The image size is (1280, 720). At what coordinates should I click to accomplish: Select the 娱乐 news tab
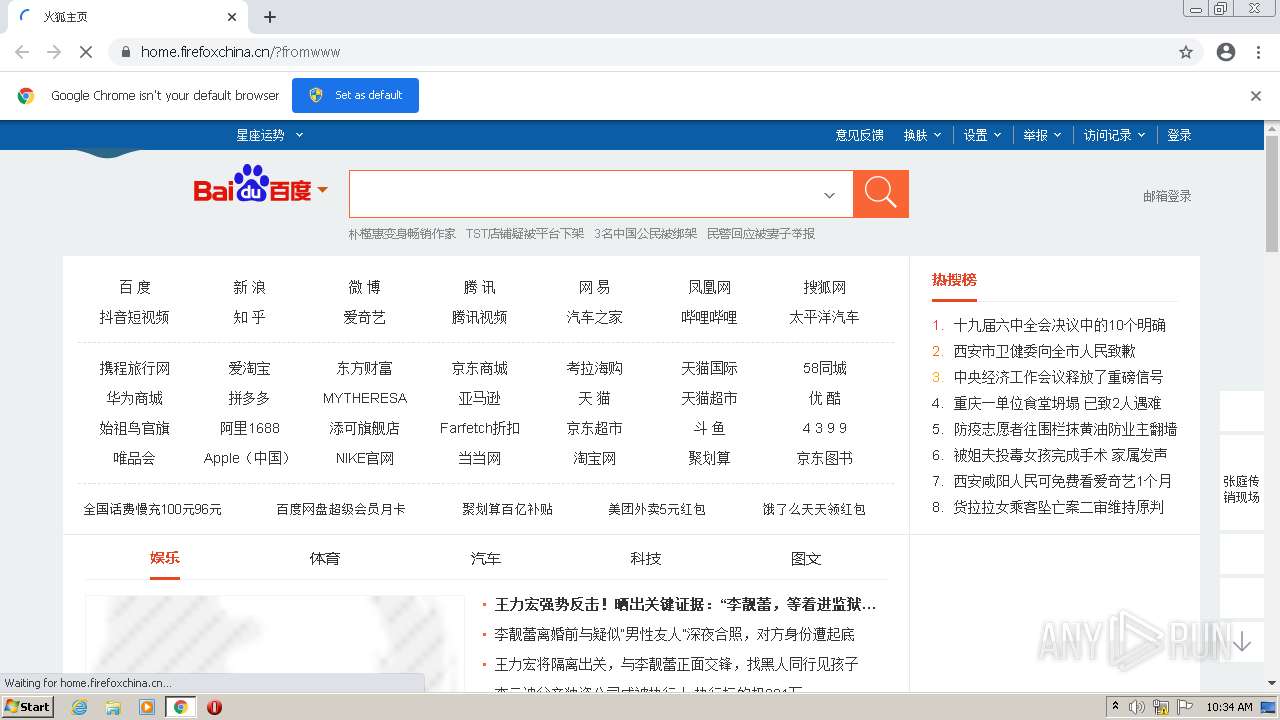coord(165,558)
